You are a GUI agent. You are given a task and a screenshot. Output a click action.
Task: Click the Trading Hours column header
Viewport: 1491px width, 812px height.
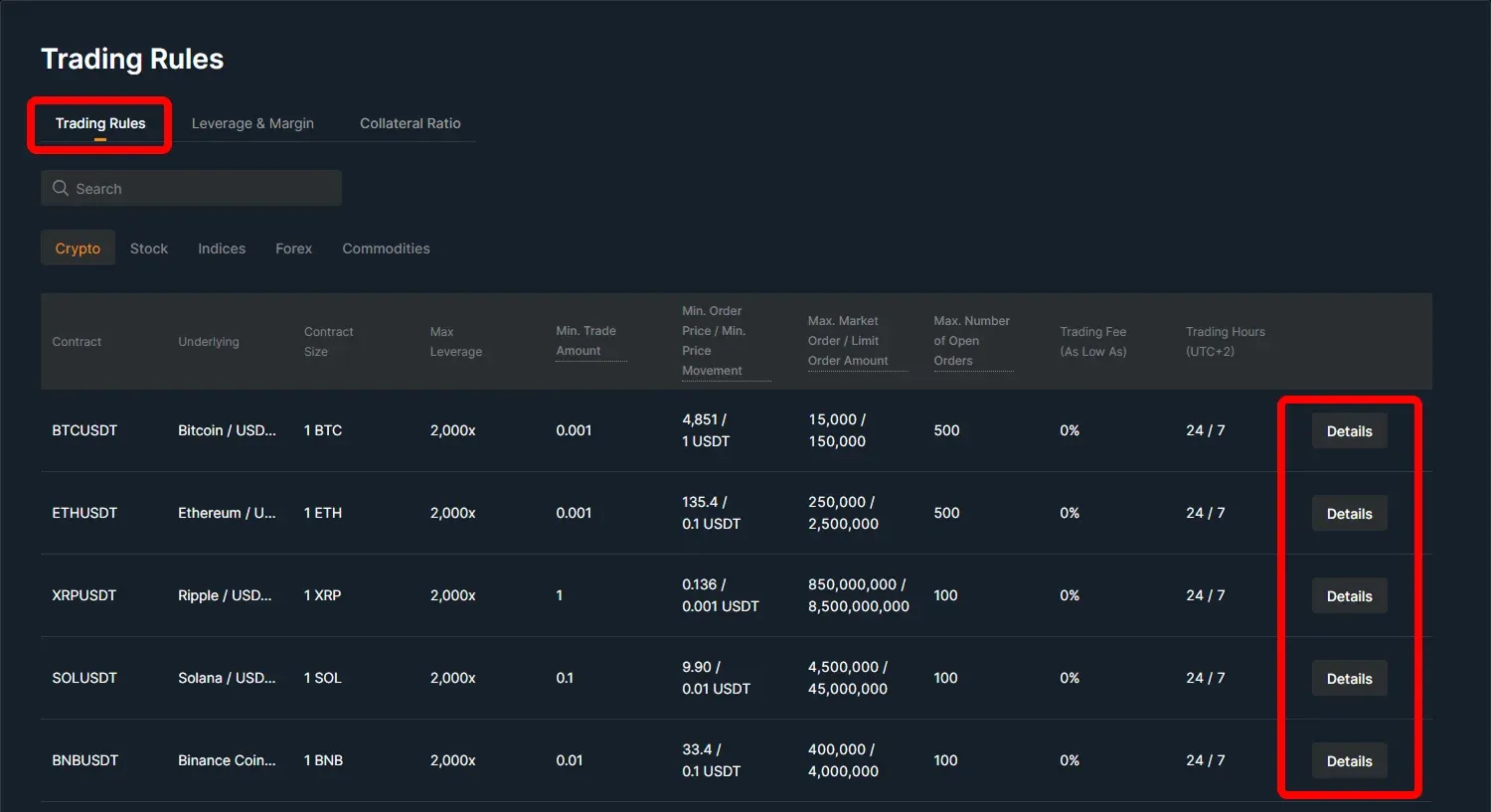(x=1226, y=342)
